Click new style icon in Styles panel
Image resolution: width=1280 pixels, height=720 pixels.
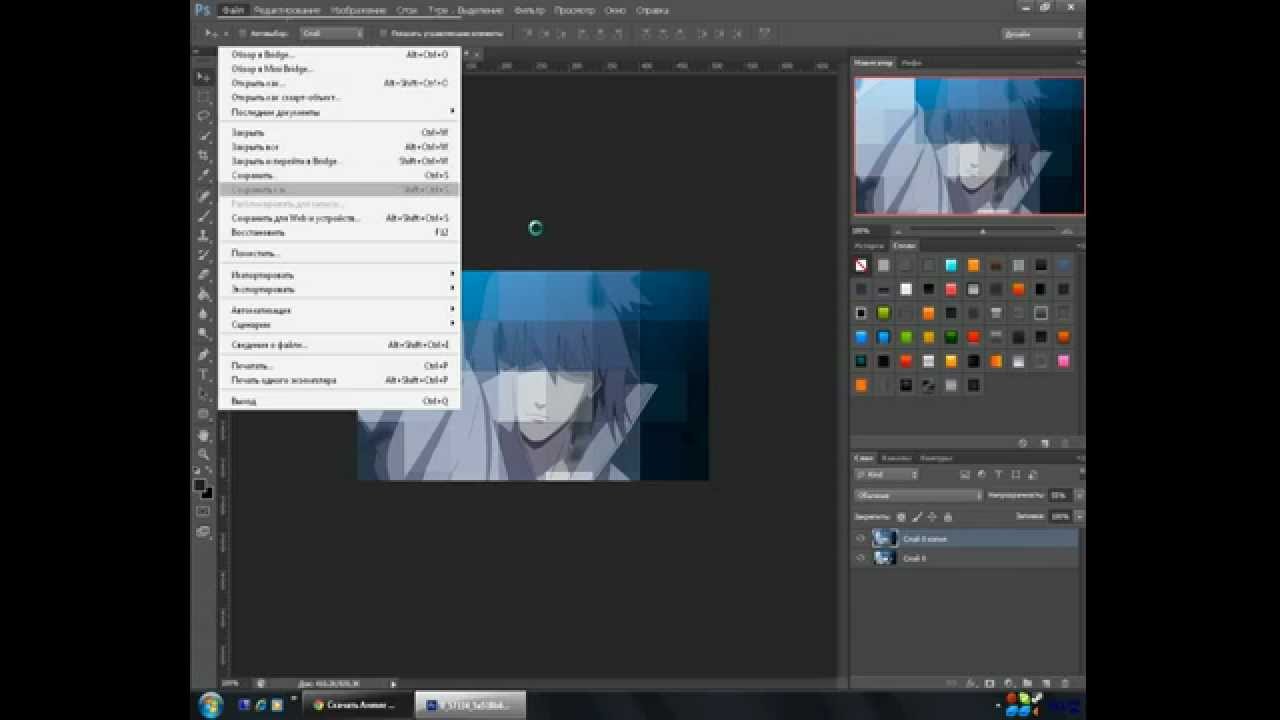click(x=1044, y=443)
